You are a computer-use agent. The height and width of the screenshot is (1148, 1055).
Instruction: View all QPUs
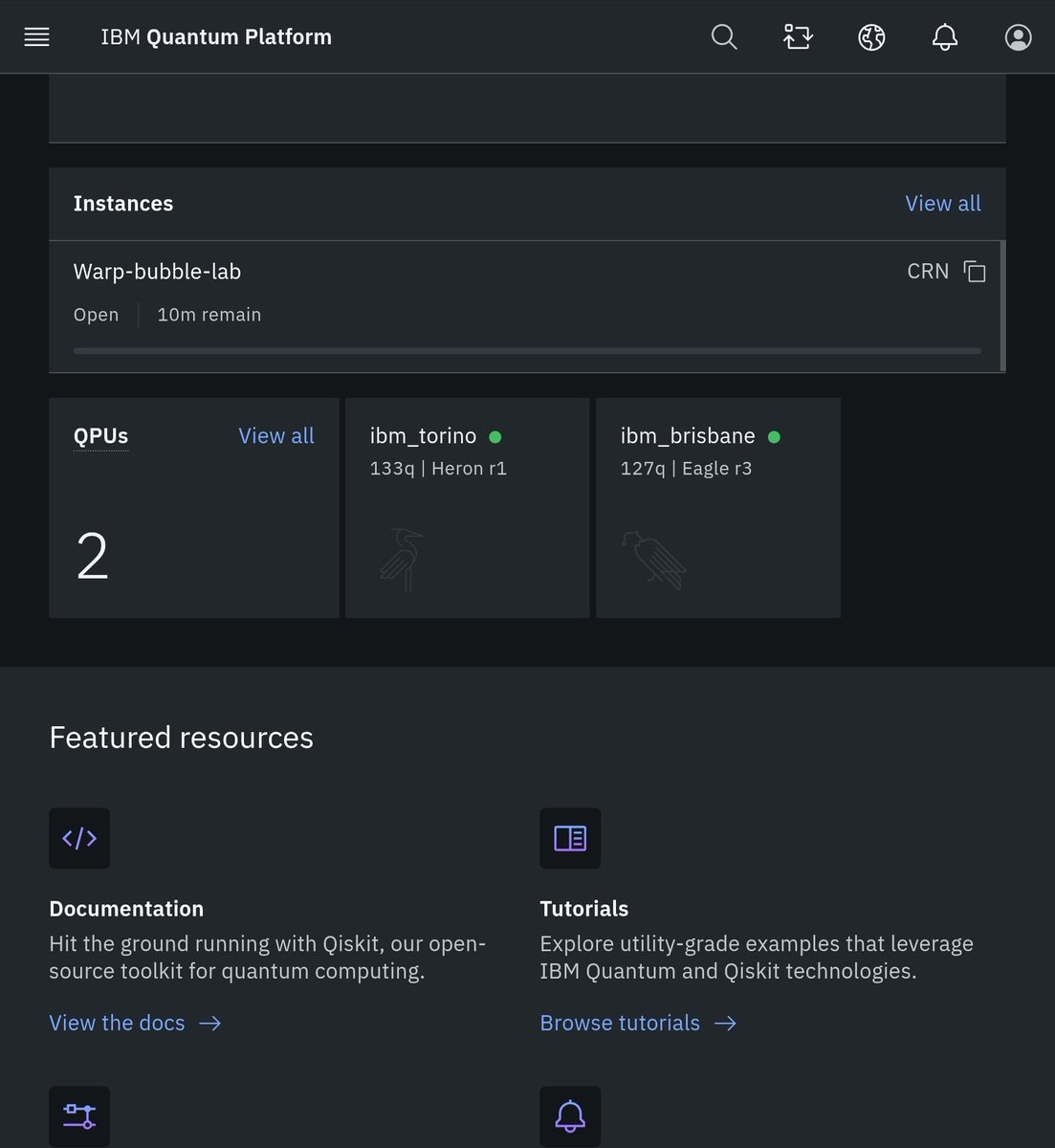click(x=276, y=436)
